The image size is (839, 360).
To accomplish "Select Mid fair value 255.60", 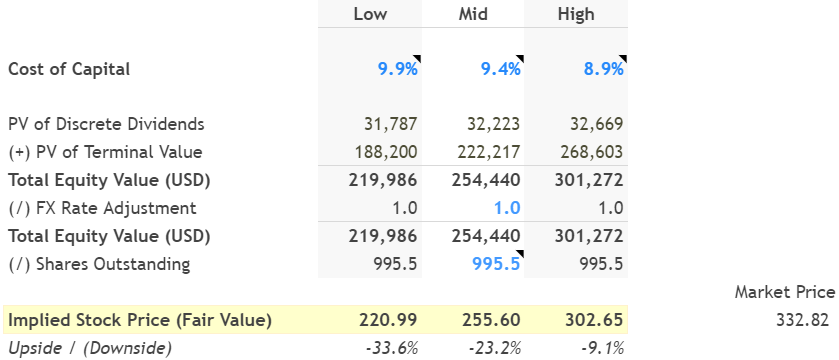I will click(491, 320).
